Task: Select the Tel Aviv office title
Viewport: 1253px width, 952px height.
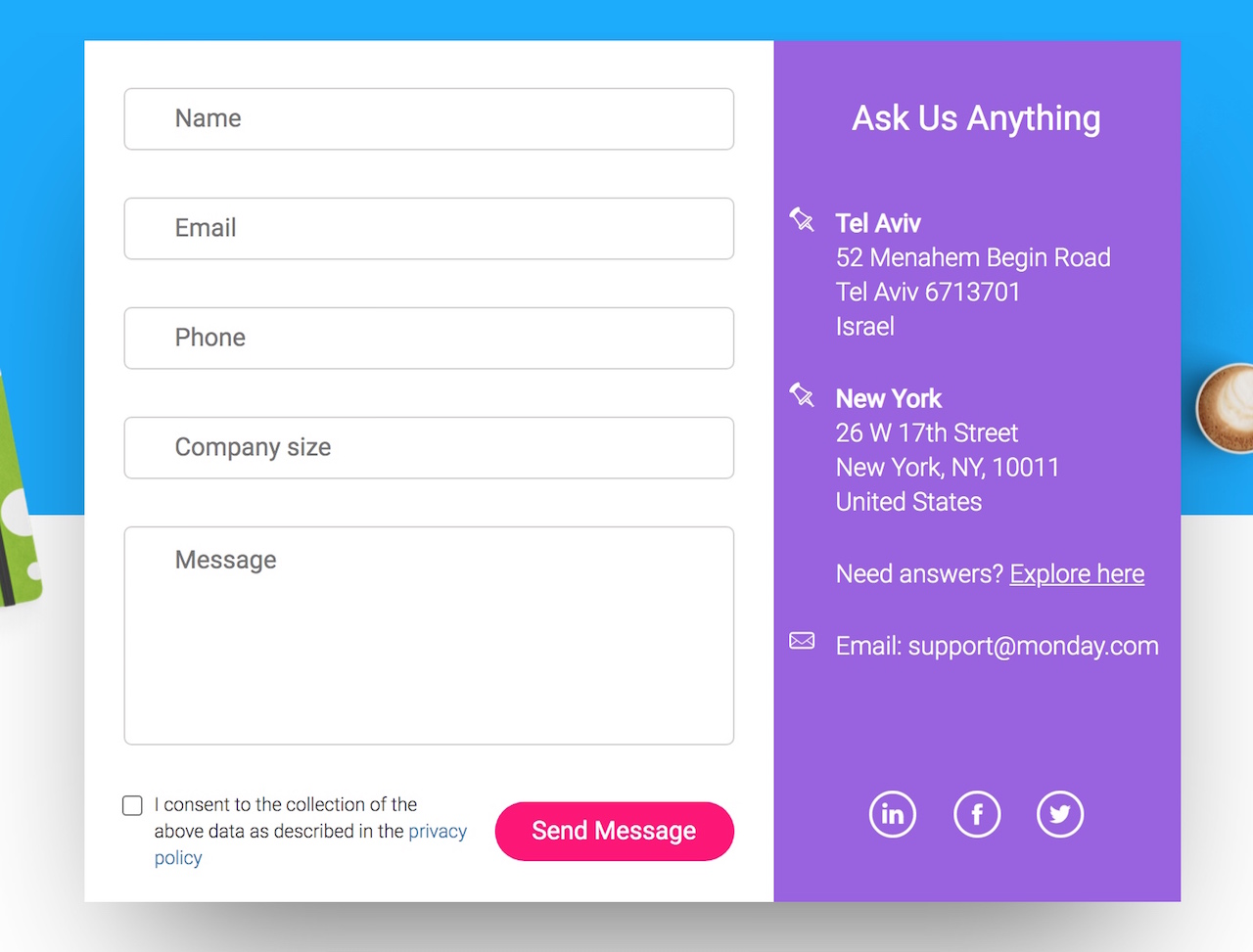Action: 878,223
